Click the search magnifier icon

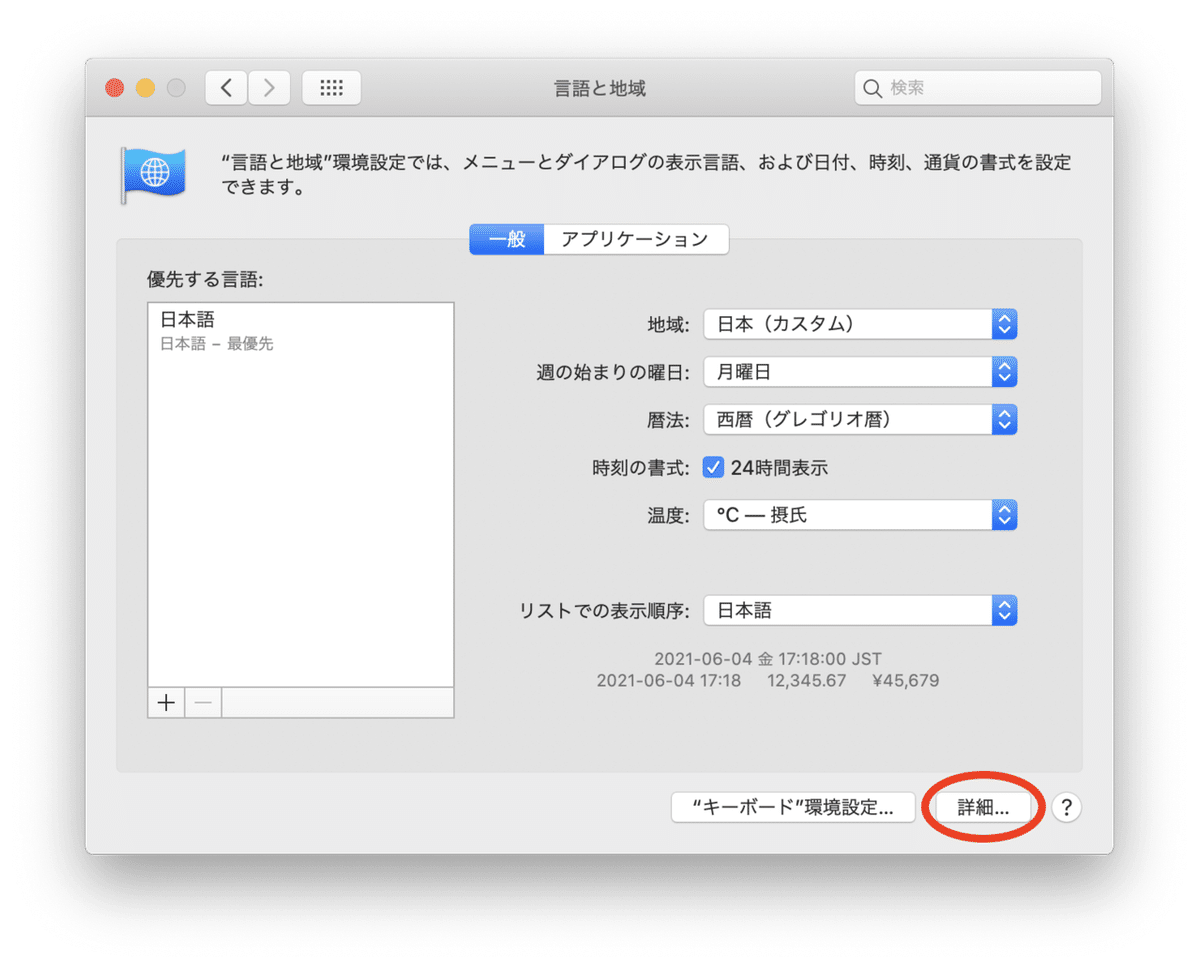(x=872, y=88)
